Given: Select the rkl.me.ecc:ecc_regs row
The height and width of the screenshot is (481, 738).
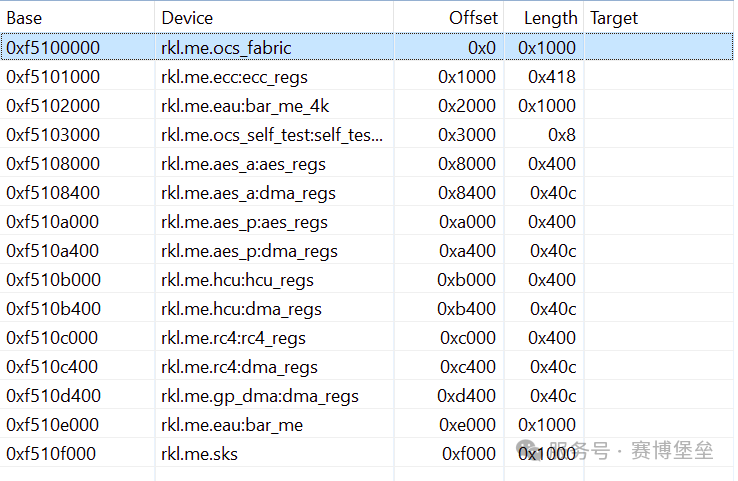Looking at the screenshot, I should (x=367, y=76).
